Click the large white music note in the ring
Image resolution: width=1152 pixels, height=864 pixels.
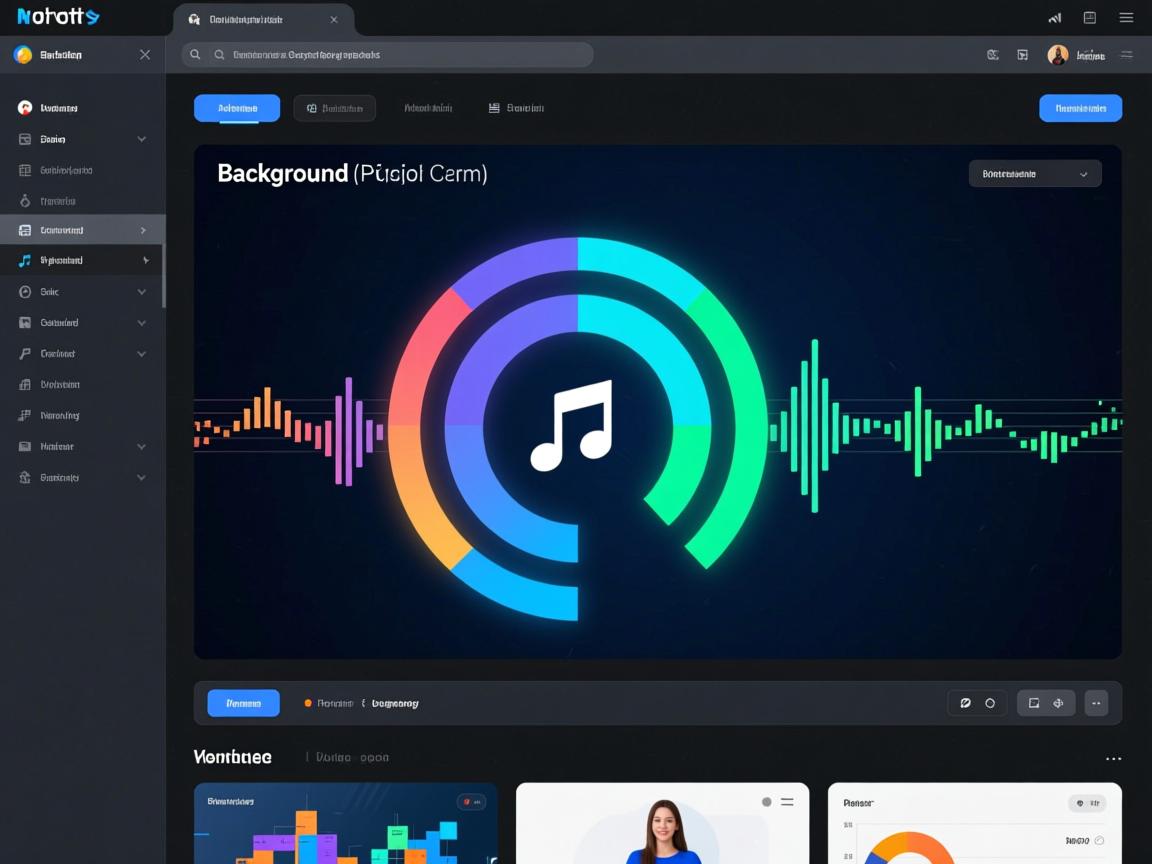pyautogui.click(x=571, y=425)
